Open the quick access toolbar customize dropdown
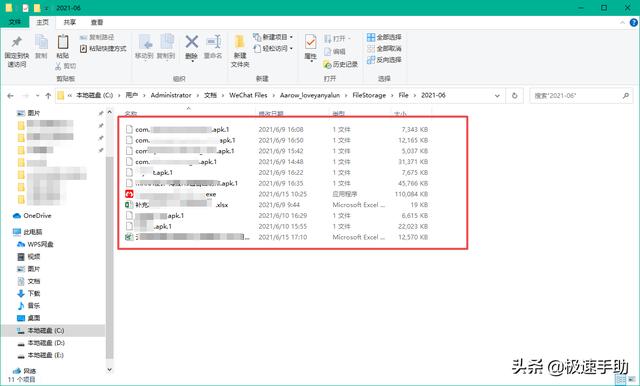This screenshot has width=640, height=386. click(47, 8)
